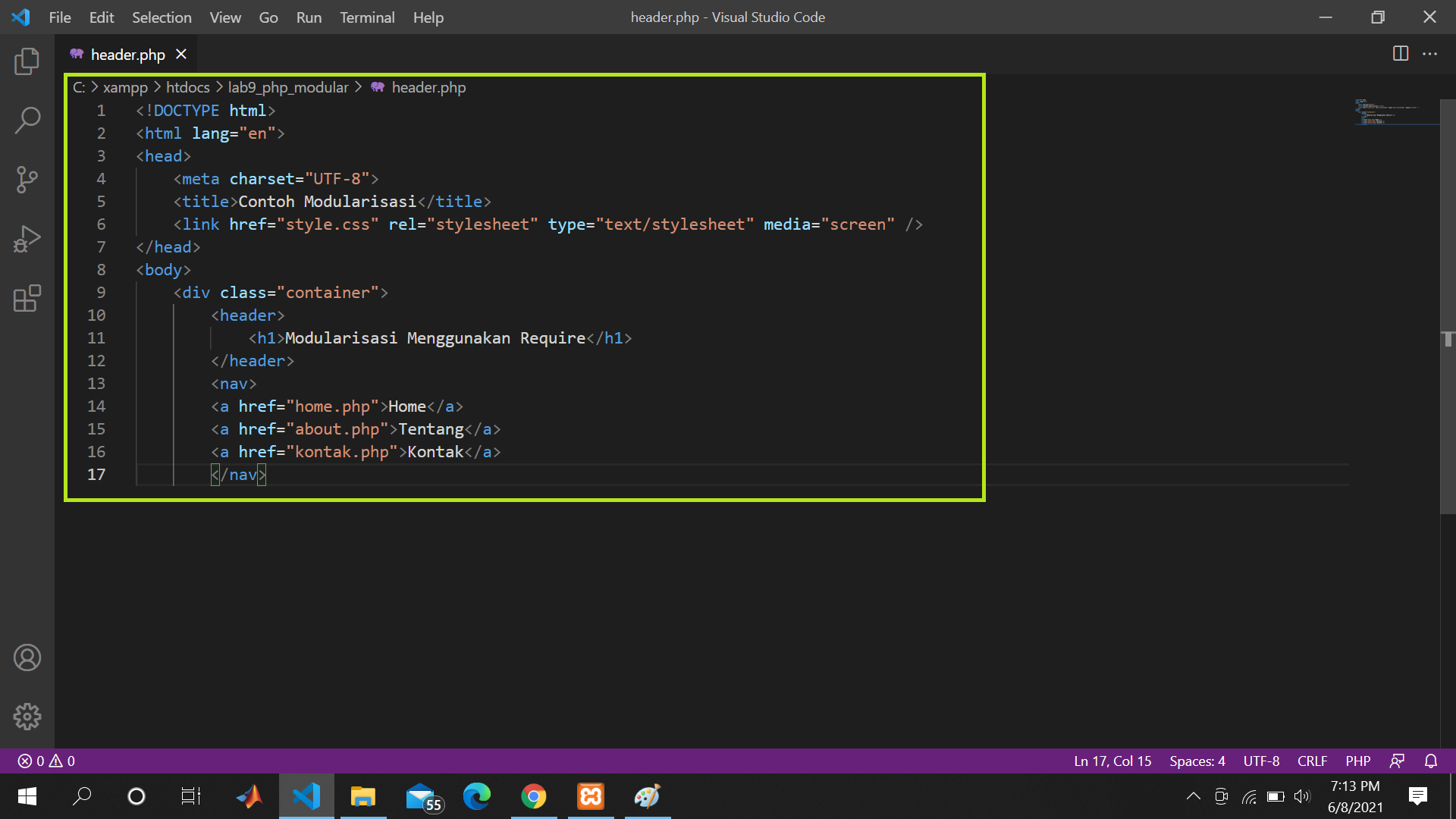Viewport: 1456px width, 819px height.
Task: Change language mode via PHP status item
Action: point(1358,761)
